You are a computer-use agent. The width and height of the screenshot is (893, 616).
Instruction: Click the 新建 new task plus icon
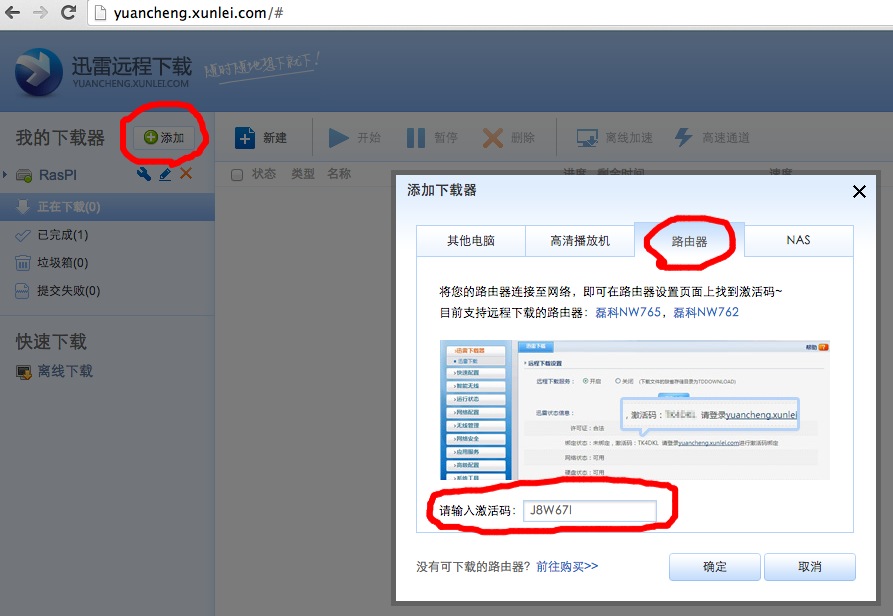pos(245,138)
